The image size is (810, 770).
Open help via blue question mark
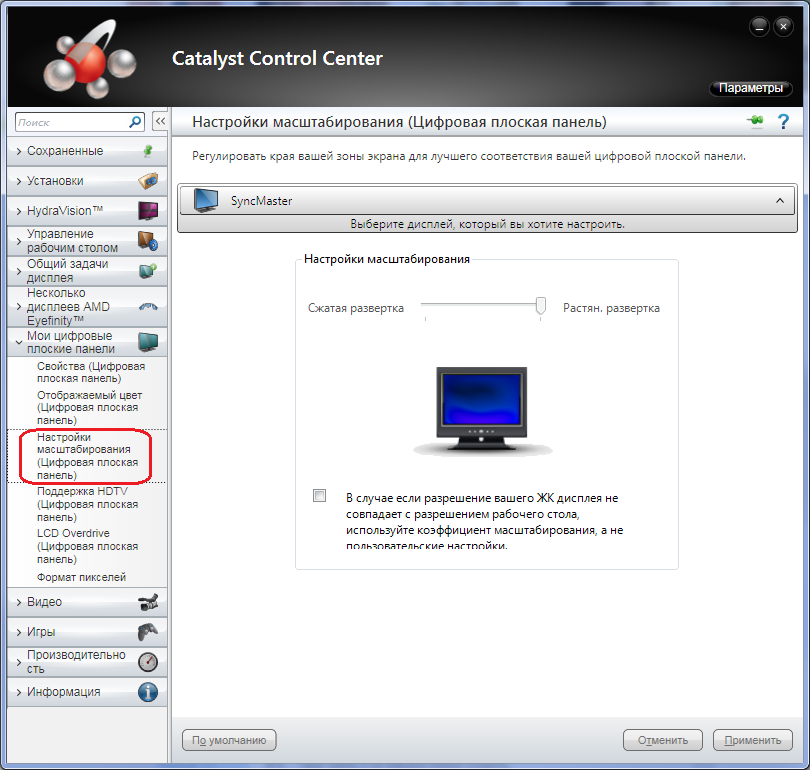pyautogui.click(x=783, y=121)
